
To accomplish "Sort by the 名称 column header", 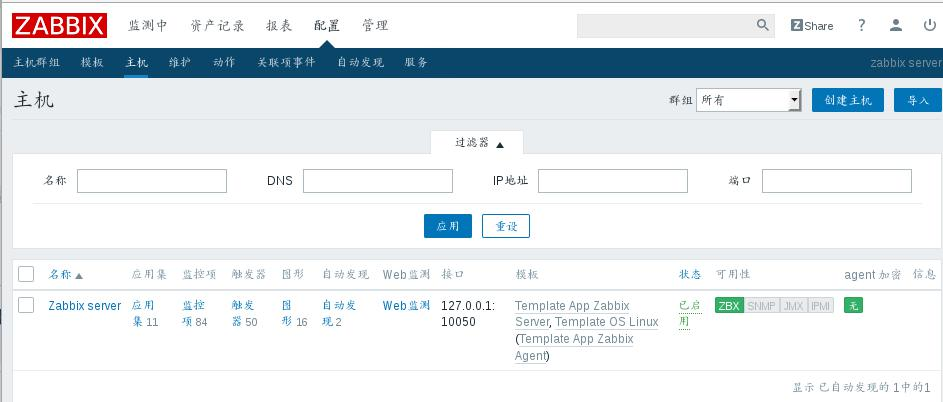I will point(66,274).
